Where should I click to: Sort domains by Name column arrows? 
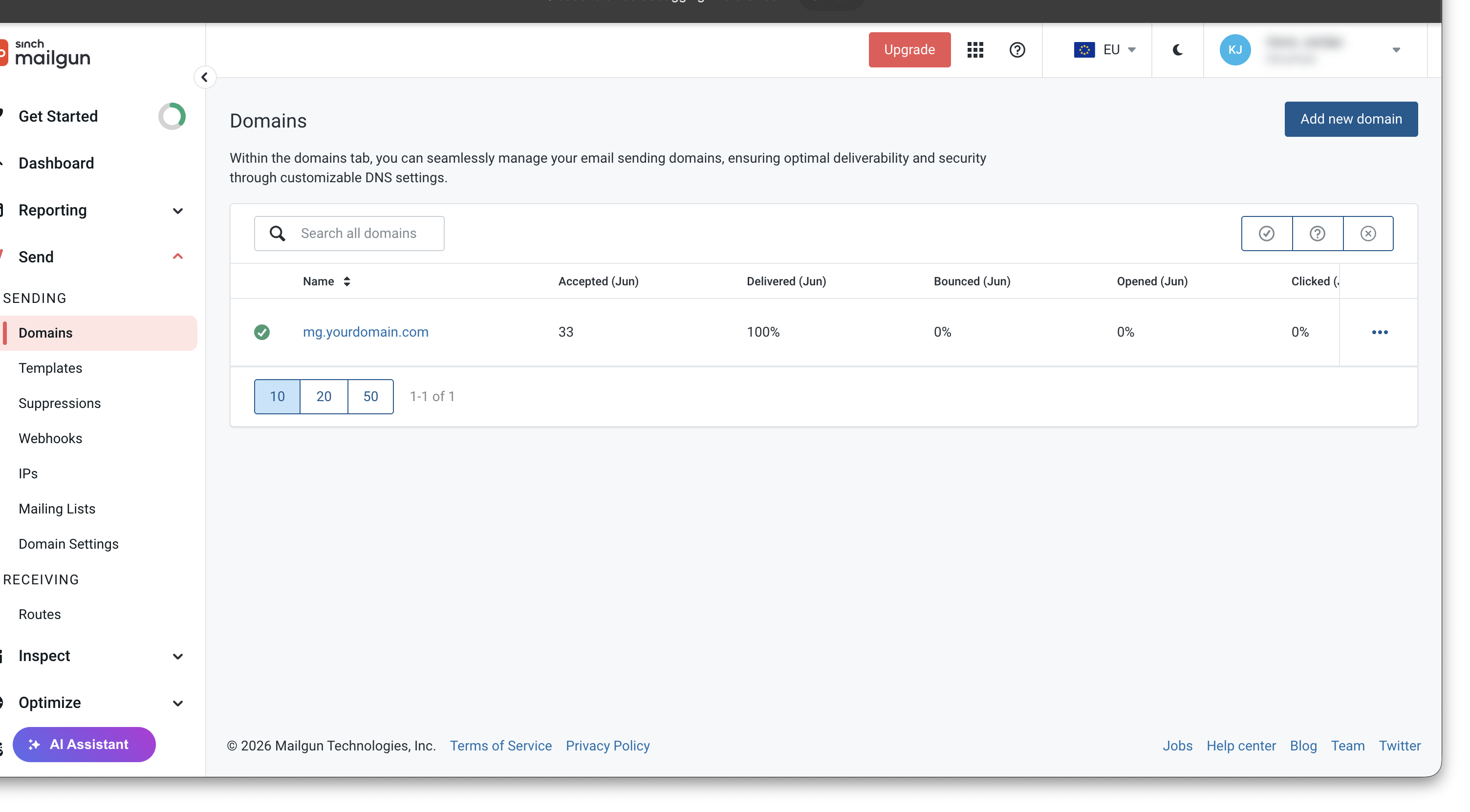[346, 281]
